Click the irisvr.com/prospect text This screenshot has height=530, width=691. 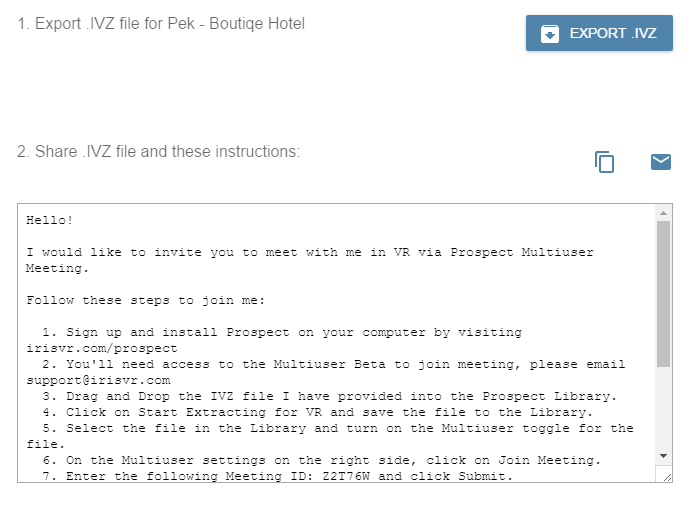102,348
